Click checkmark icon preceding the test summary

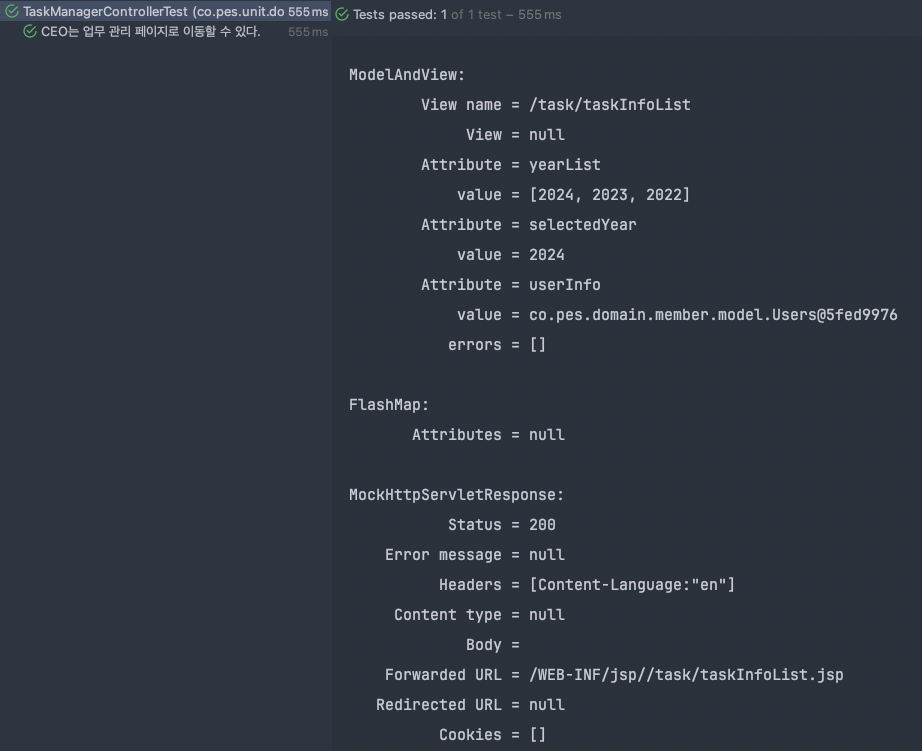click(341, 14)
